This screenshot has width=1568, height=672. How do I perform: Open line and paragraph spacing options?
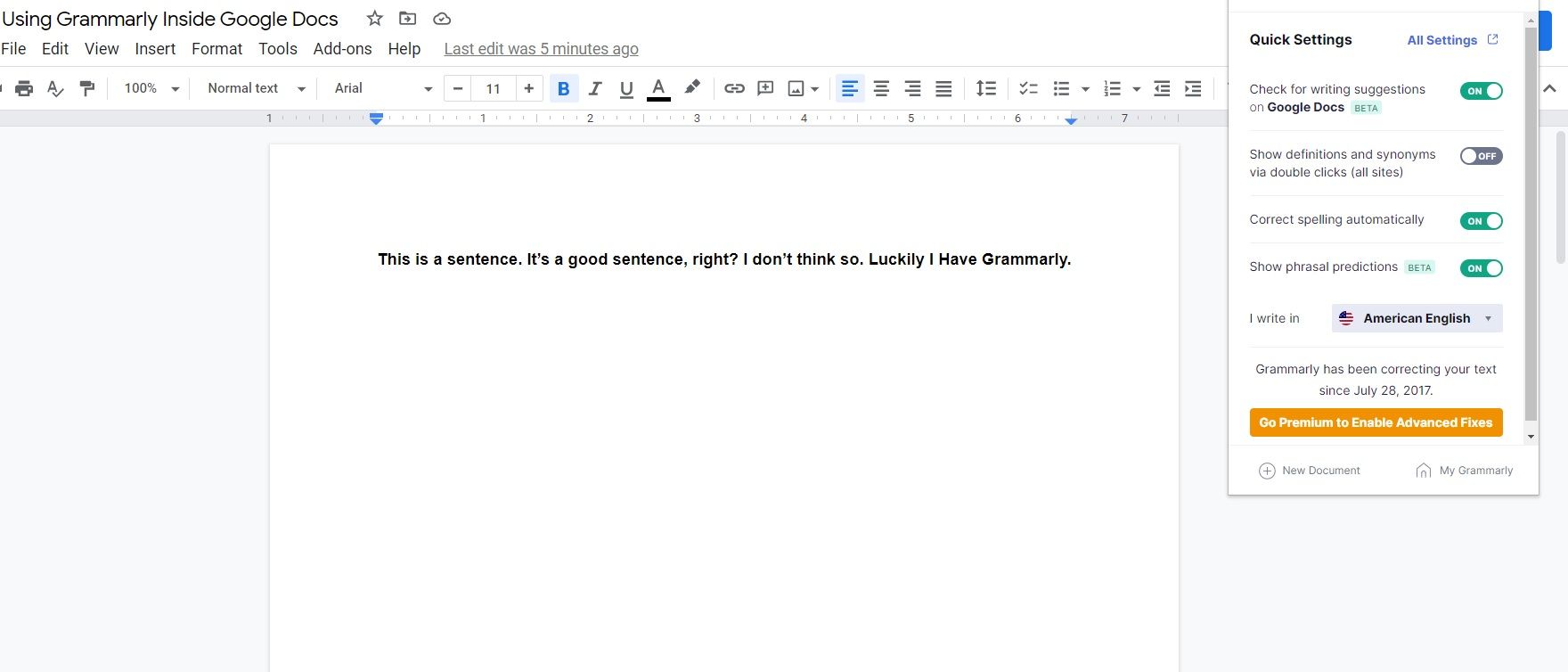pos(986,88)
